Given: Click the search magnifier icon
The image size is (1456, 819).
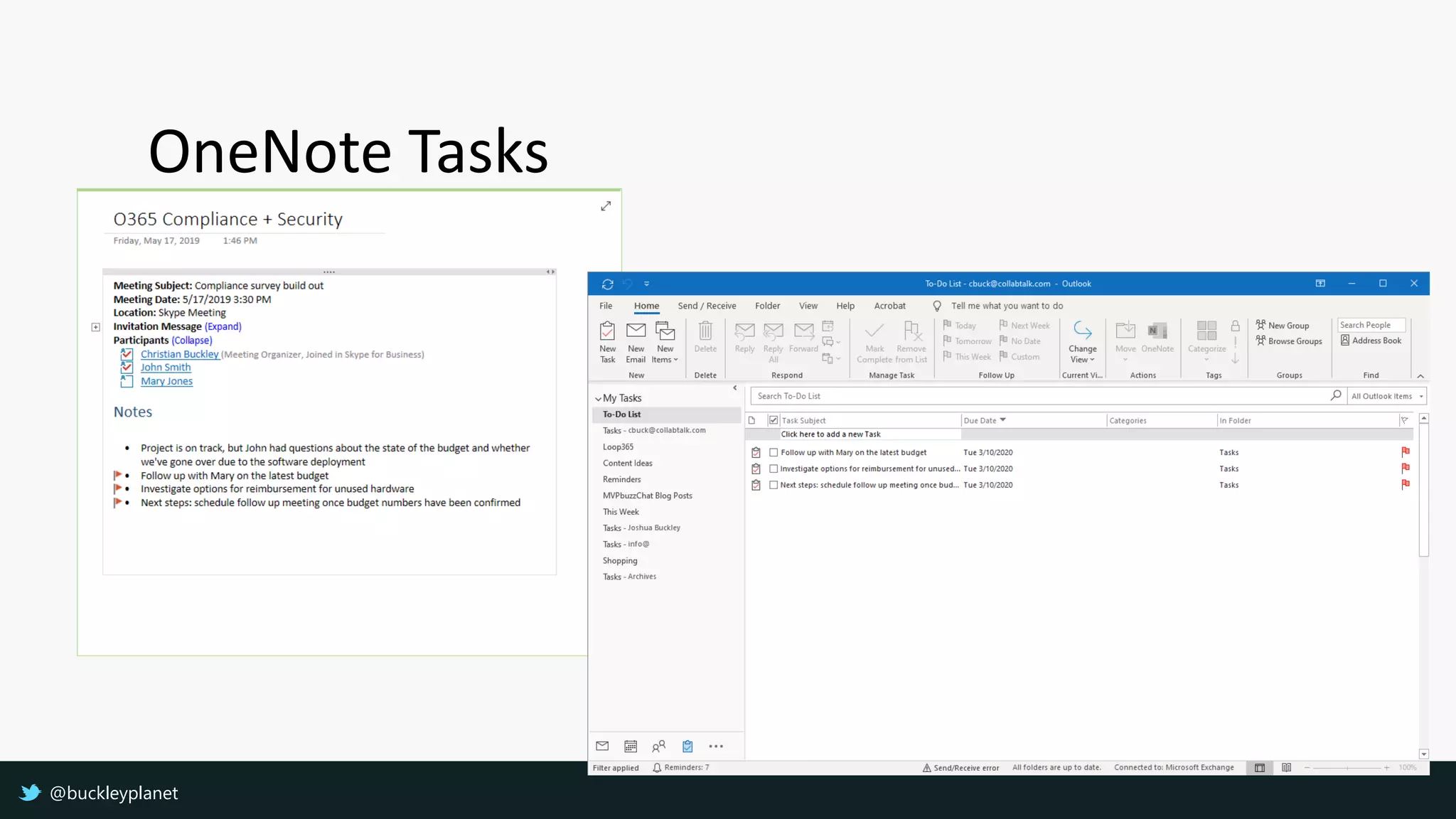Looking at the screenshot, I should 1336,395.
